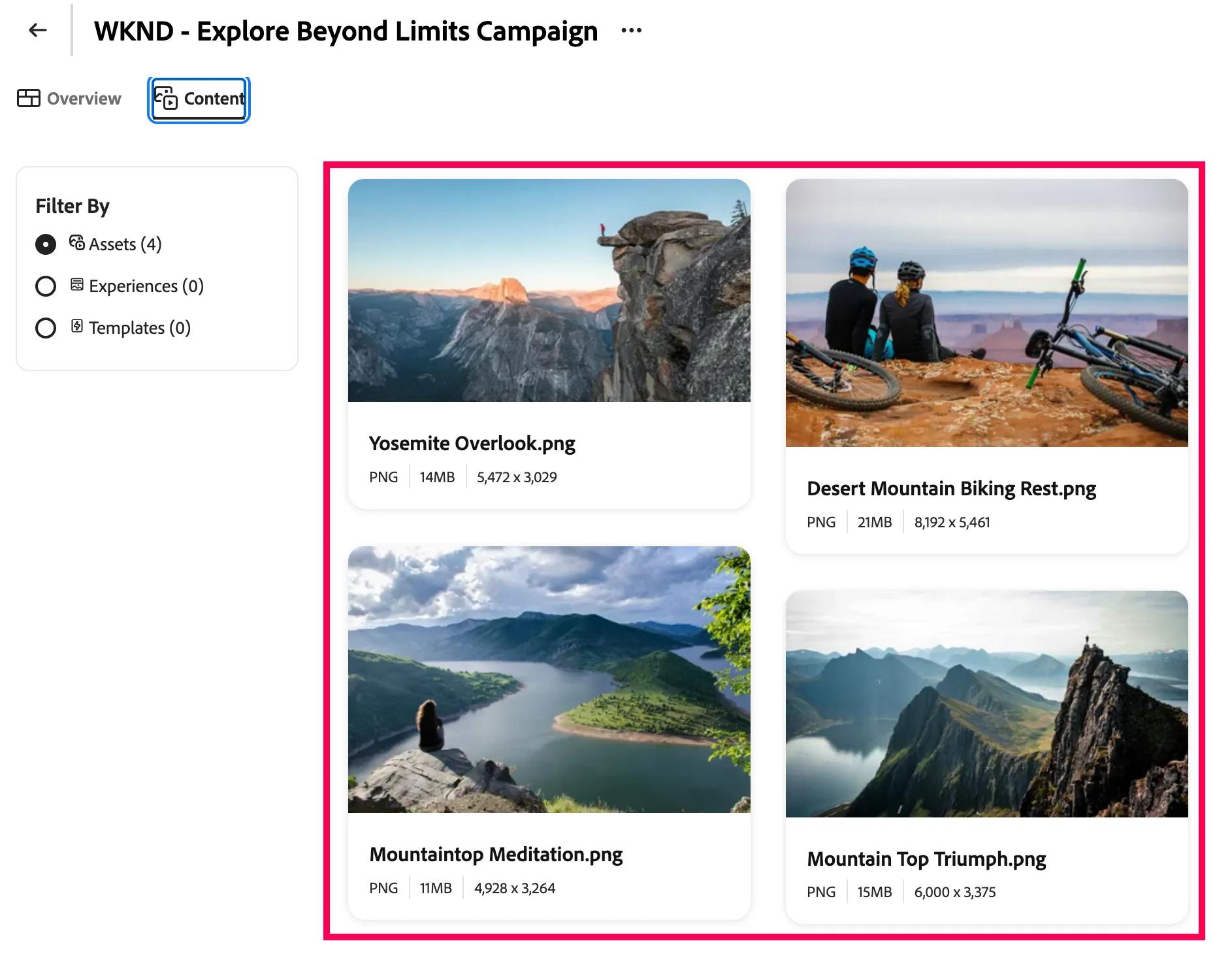Image resolution: width=1232 pixels, height=954 pixels.
Task: Click the Assets (4) filter label
Action: [x=125, y=244]
